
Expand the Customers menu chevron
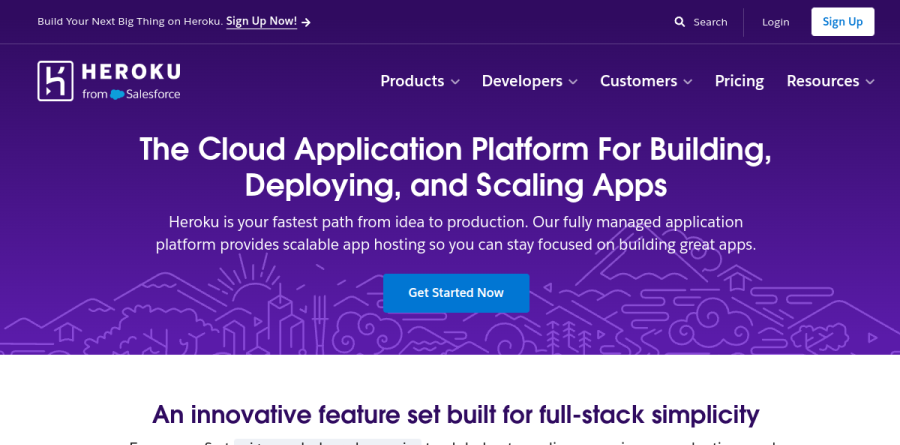click(688, 82)
